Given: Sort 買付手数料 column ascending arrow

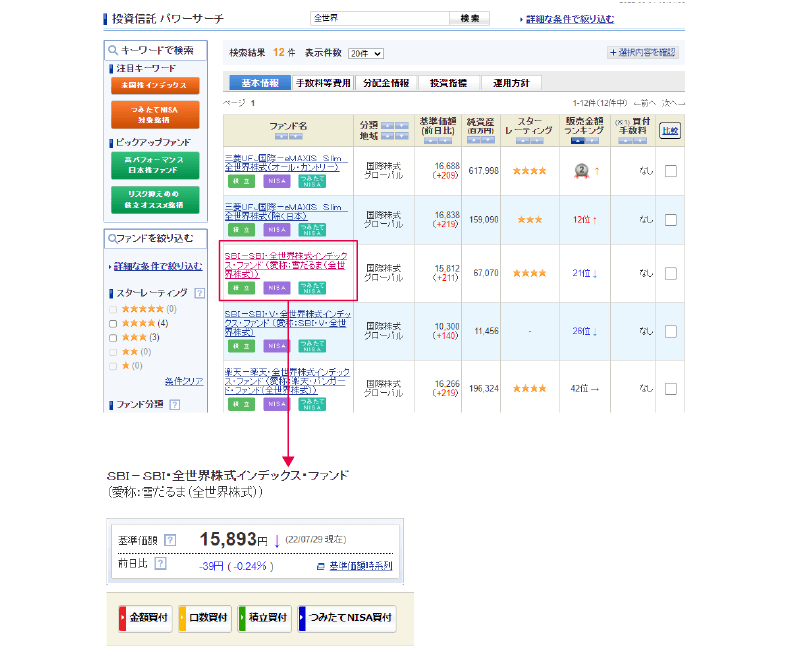Looking at the screenshot, I should (x=625, y=141).
